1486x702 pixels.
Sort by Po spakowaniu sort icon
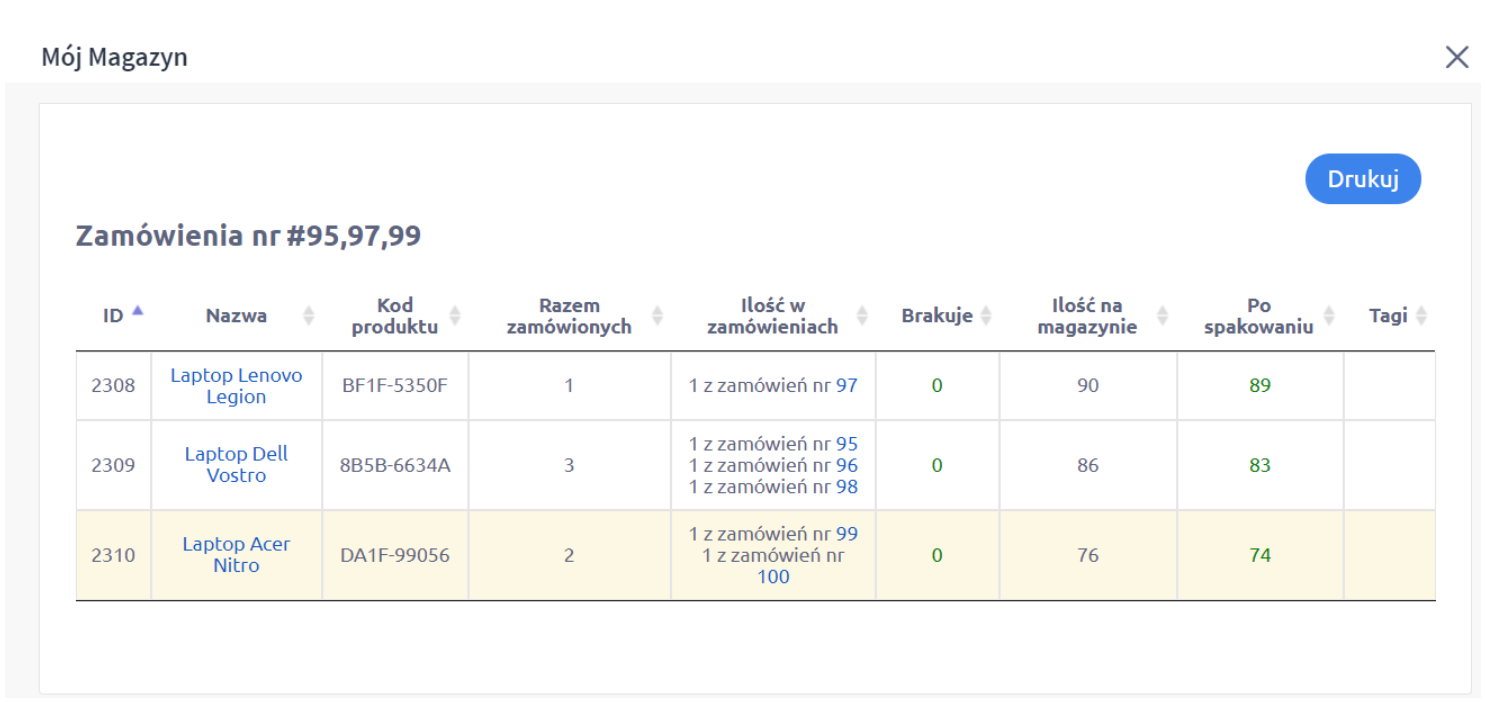click(1329, 316)
